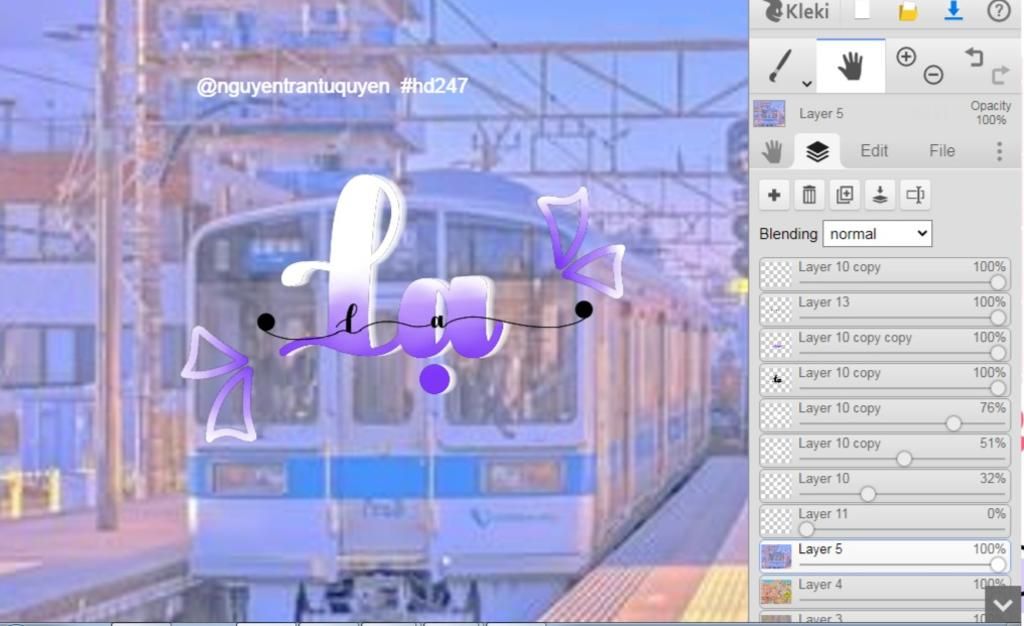
Task: Select Layer 10 copy at 76%
Action: click(885, 415)
